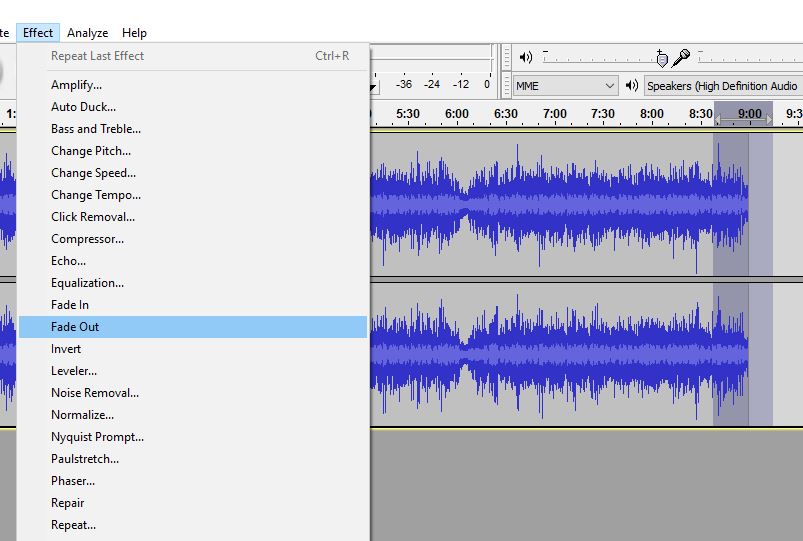Select Equalization... in the menu
The image size is (803, 541).
point(87,283)
